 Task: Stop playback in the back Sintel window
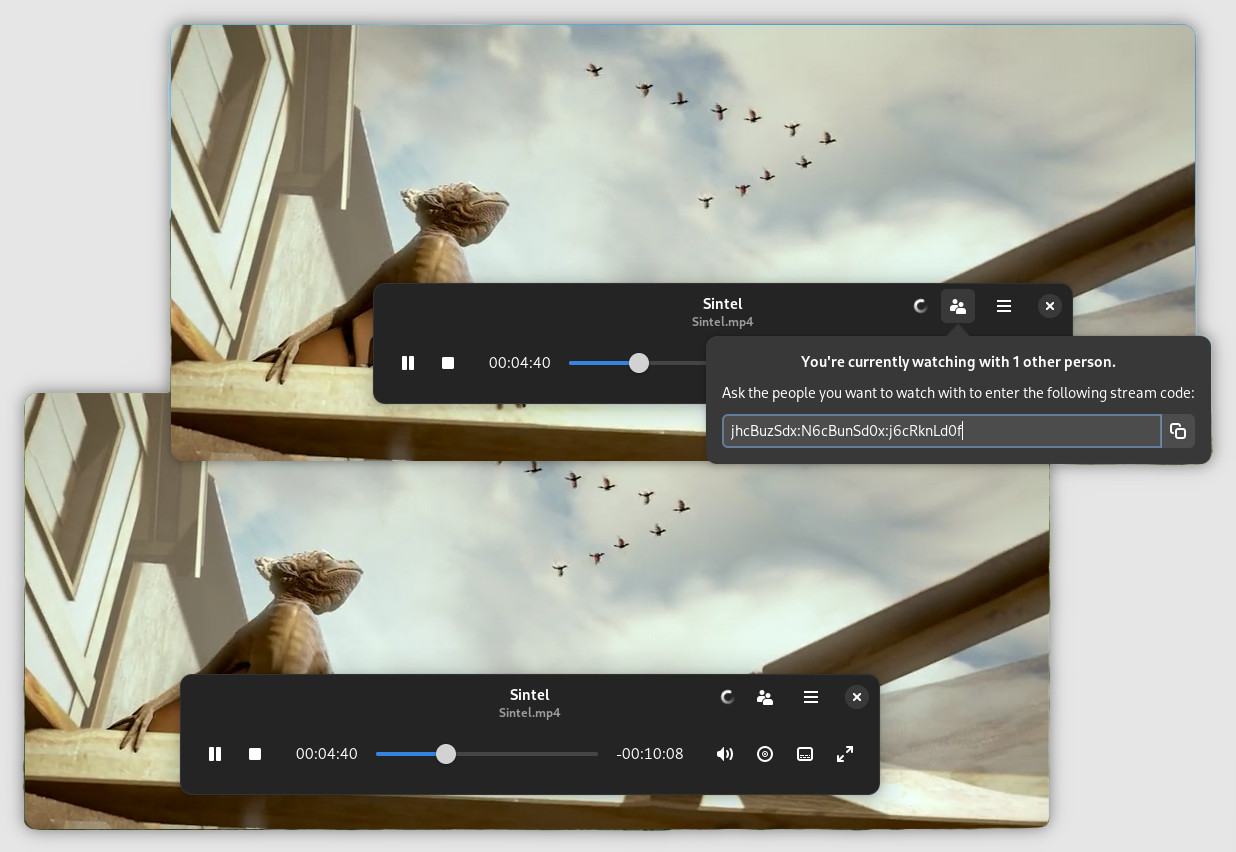[448, 363]
